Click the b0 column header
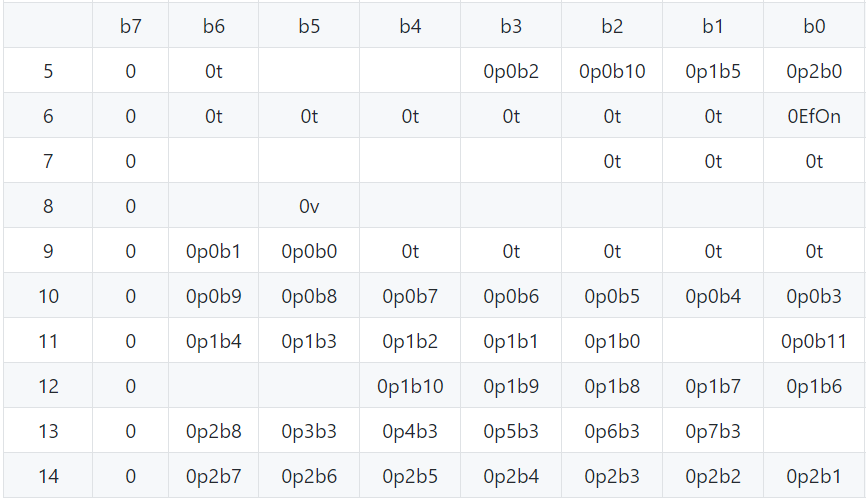 point(814,27)
